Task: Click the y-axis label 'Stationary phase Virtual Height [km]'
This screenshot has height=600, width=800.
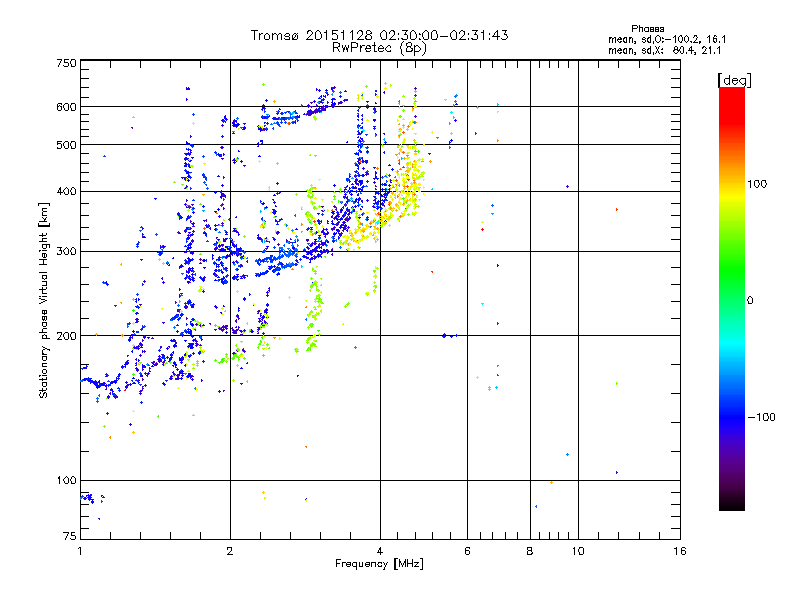Action: (x=43, y=300)
